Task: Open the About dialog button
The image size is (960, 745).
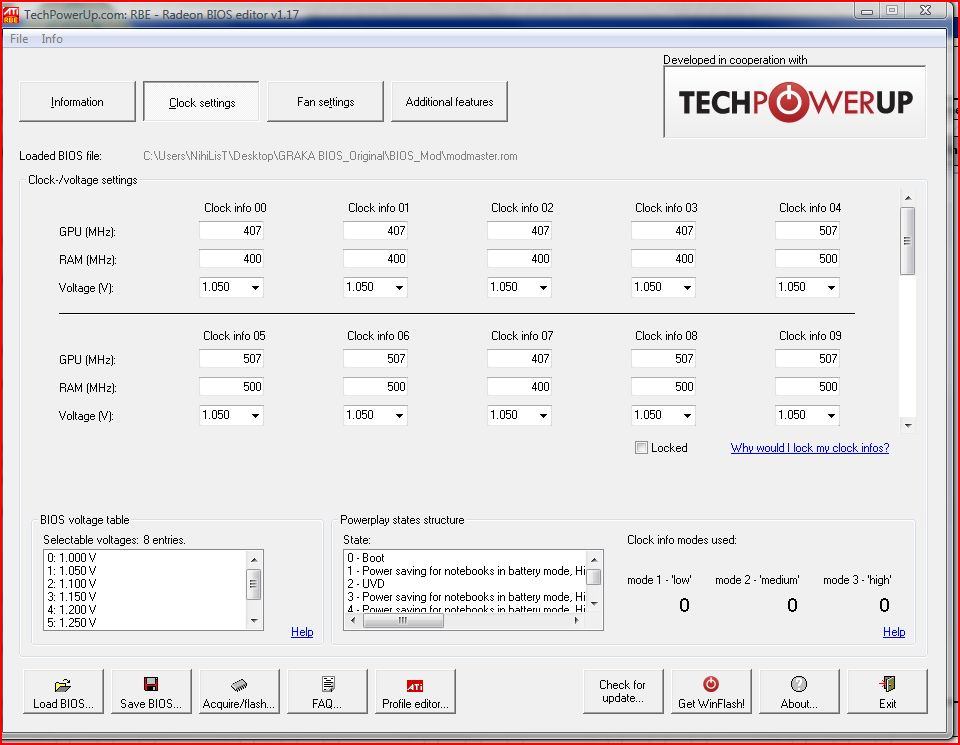Action: 799,692
